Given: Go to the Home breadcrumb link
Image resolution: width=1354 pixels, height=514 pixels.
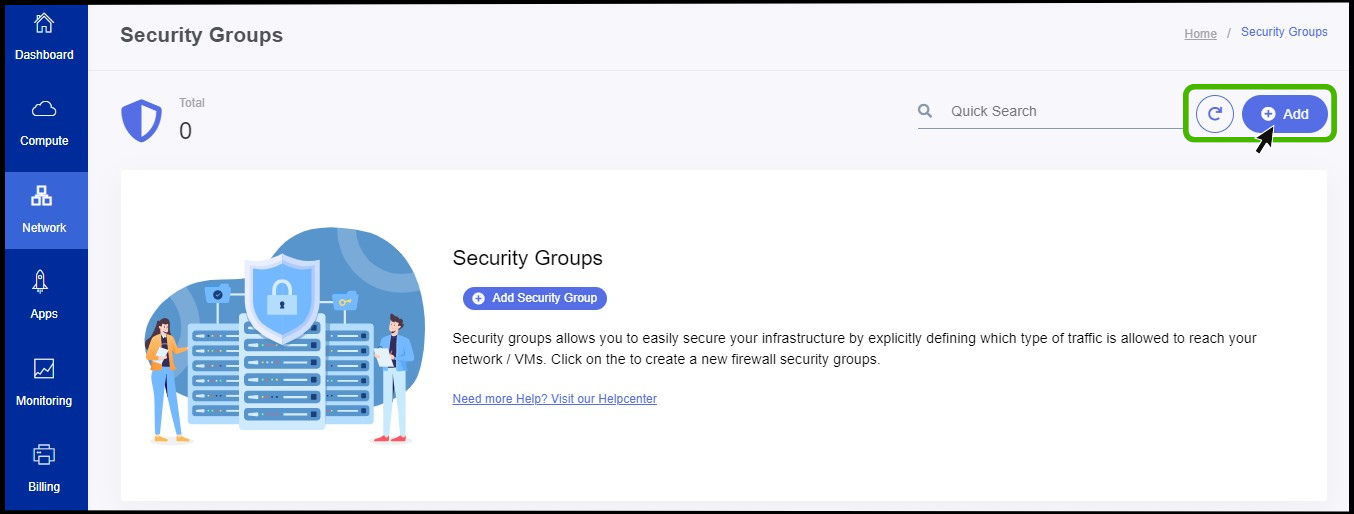Looking at the screenshot, I should pos(1200,34).
